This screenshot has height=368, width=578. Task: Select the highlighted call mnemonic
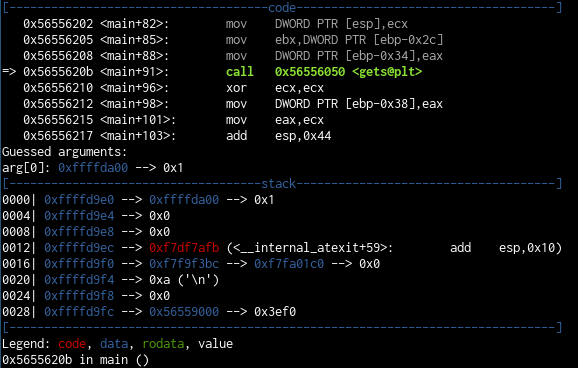pyautogui.click(x=240, y=72)
